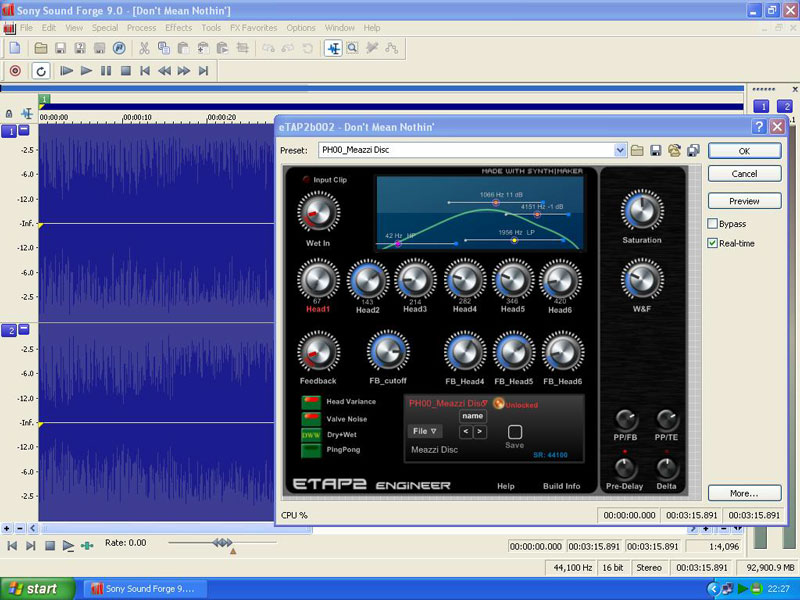This screenshot has height=600, width=800.
Task: Enable the Bypass checkbox
Action: (x=713, y=224)
